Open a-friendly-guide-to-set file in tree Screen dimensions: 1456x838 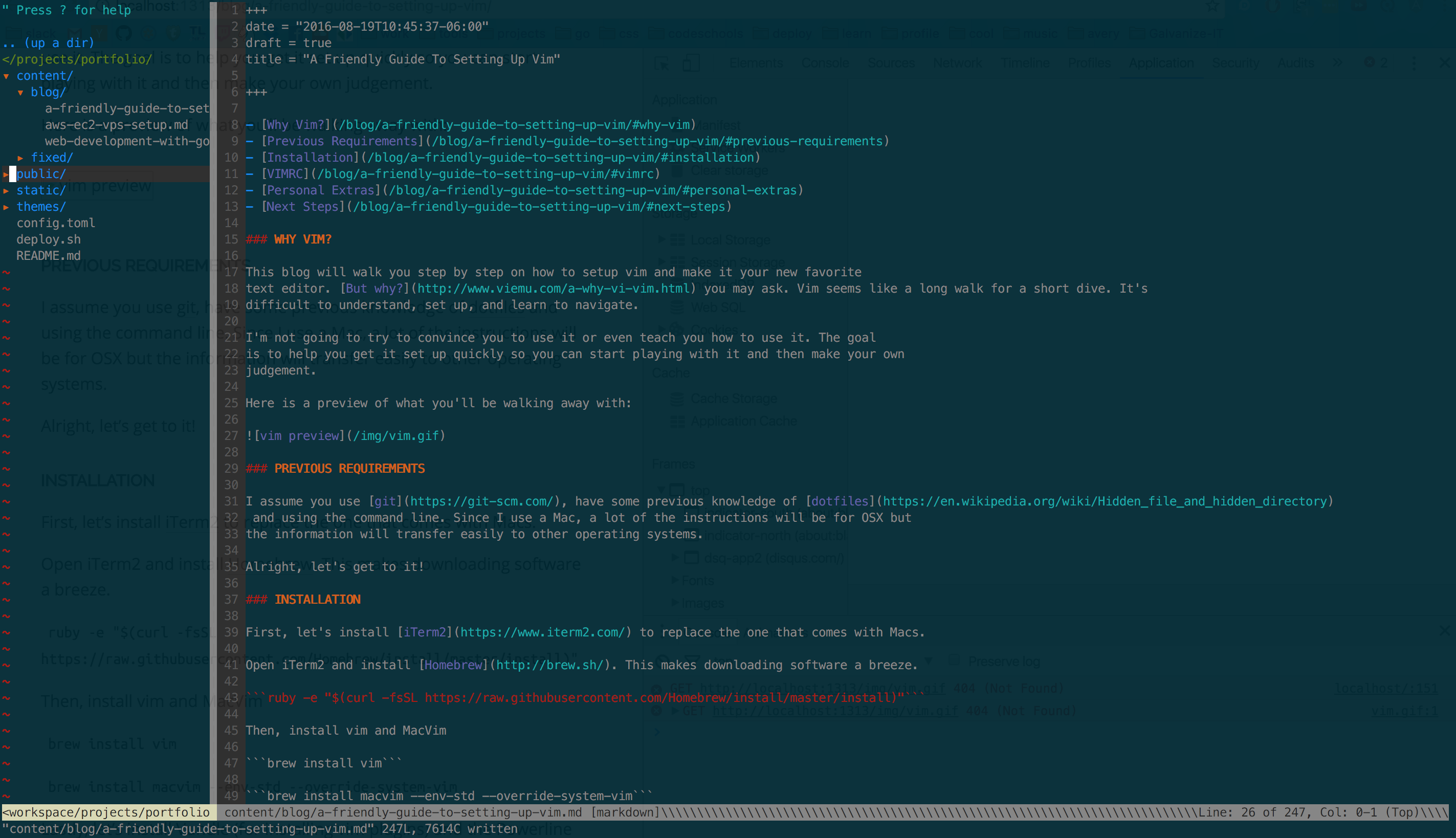(x=126, y=108)
